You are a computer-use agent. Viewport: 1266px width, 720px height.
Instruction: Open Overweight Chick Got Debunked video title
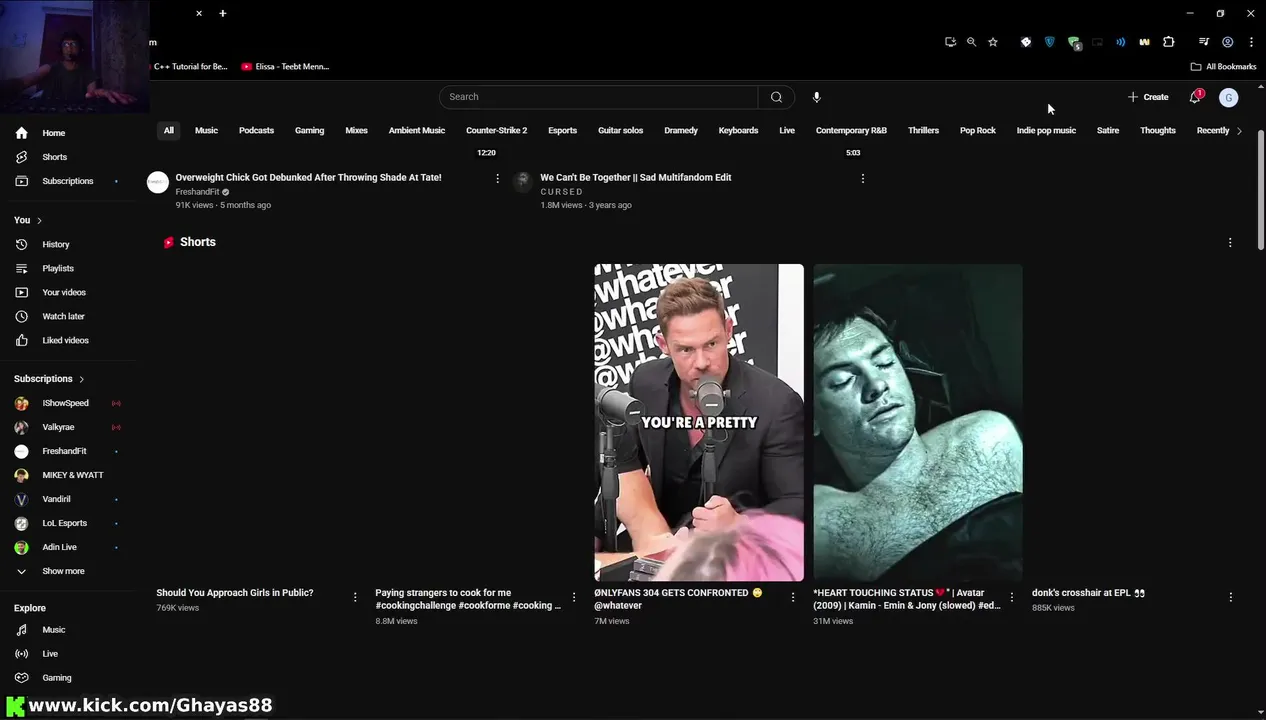click(x=308, y=177)
